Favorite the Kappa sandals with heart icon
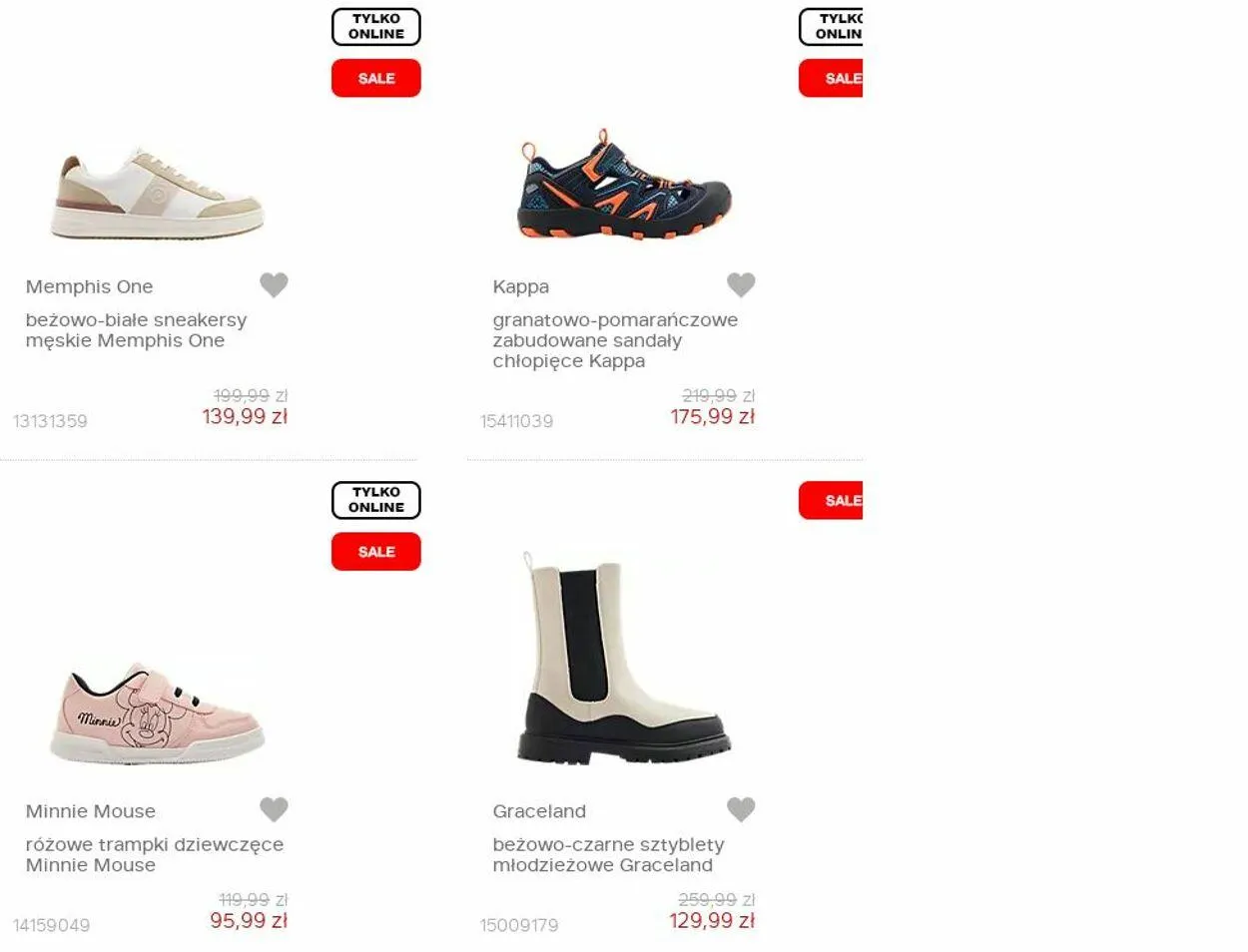Screen dimensions: 1248x952 (x=741, y=285)
